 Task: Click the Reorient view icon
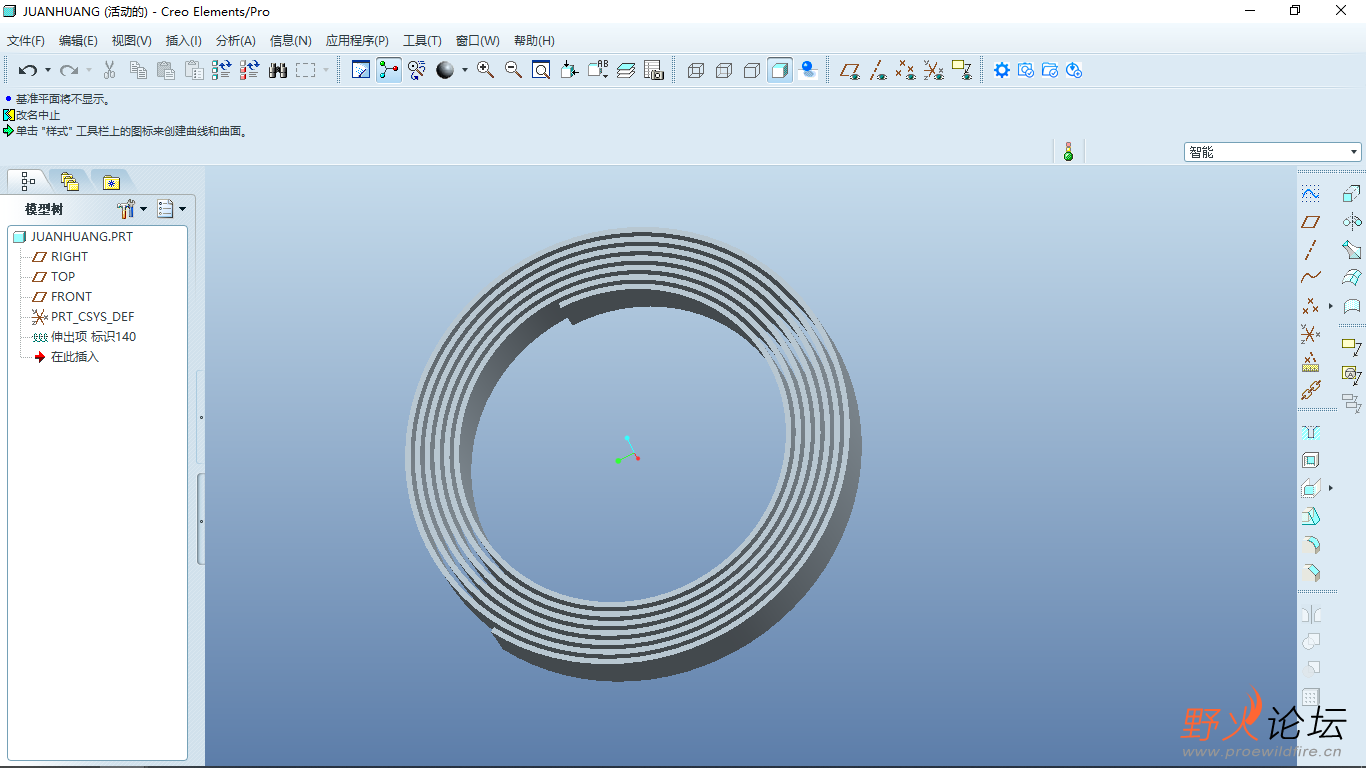tap(569, 70)
